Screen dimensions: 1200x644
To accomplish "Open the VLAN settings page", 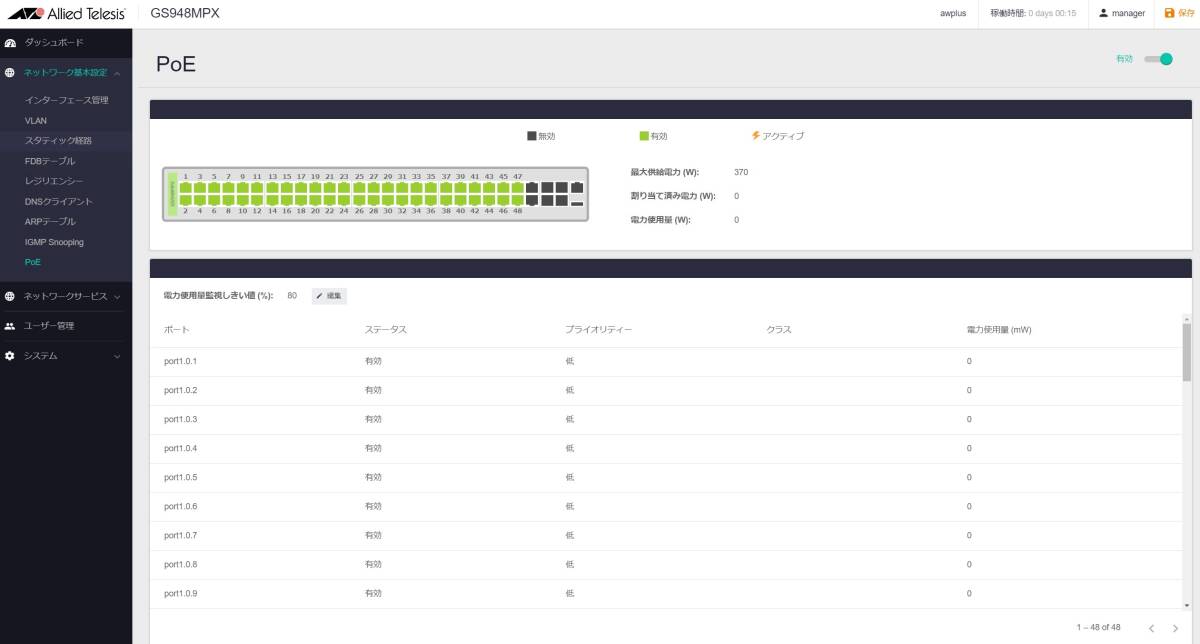I will (x=36, y=121).
